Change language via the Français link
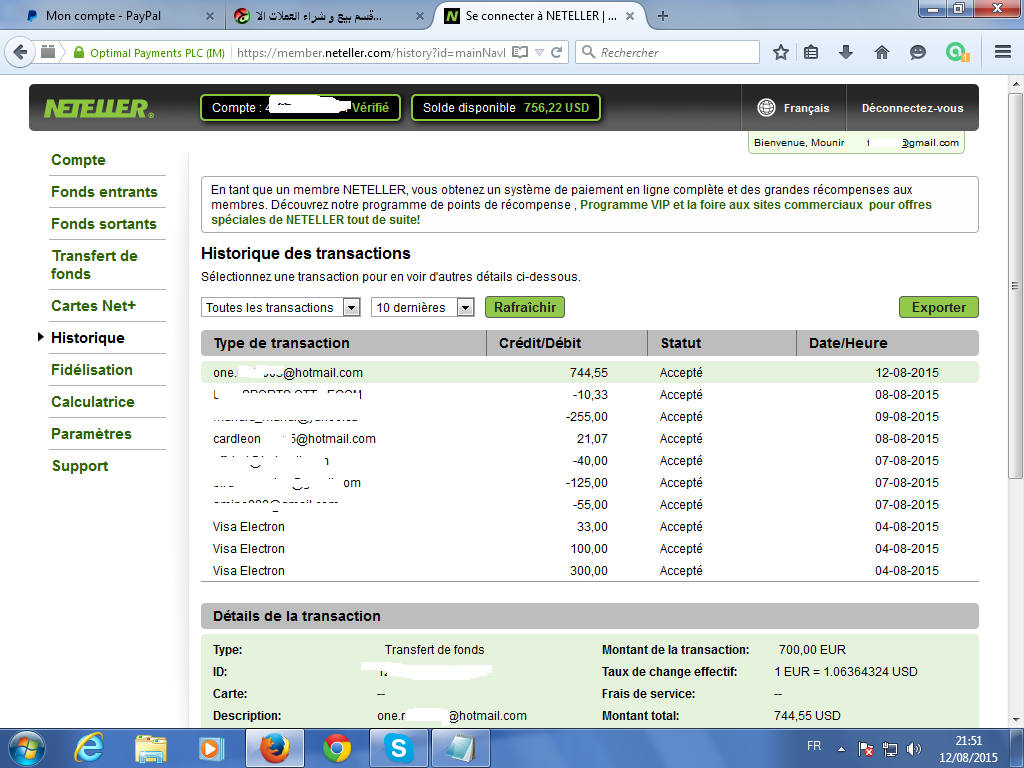Screen dimensions: 1024x768 (807, 108)
